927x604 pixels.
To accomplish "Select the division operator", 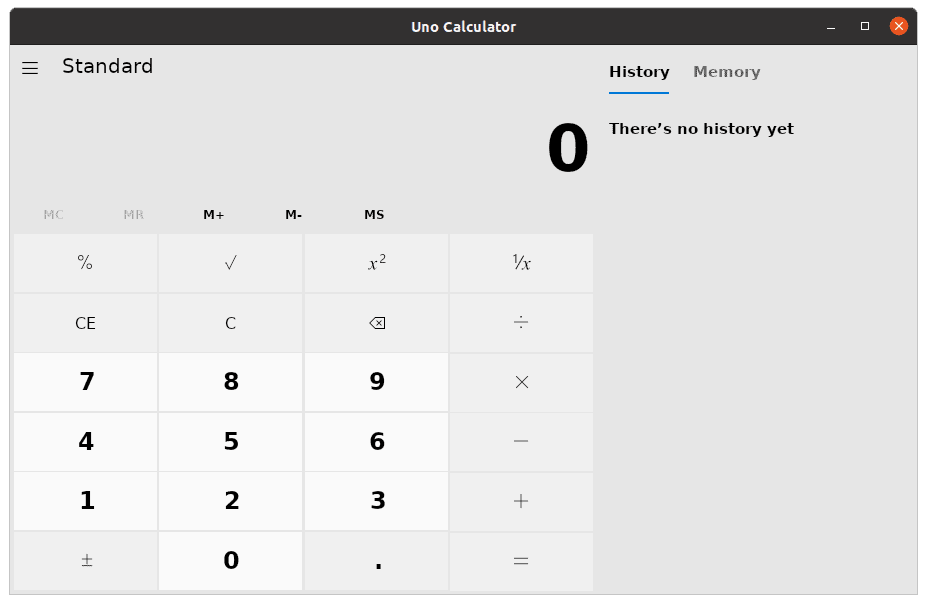I will pyautogui.click(x=520, y=322).
